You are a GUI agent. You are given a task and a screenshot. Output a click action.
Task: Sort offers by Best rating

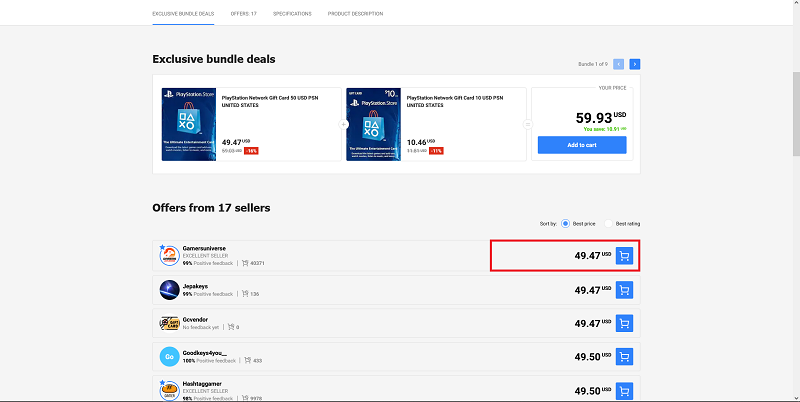click(609, 223)
